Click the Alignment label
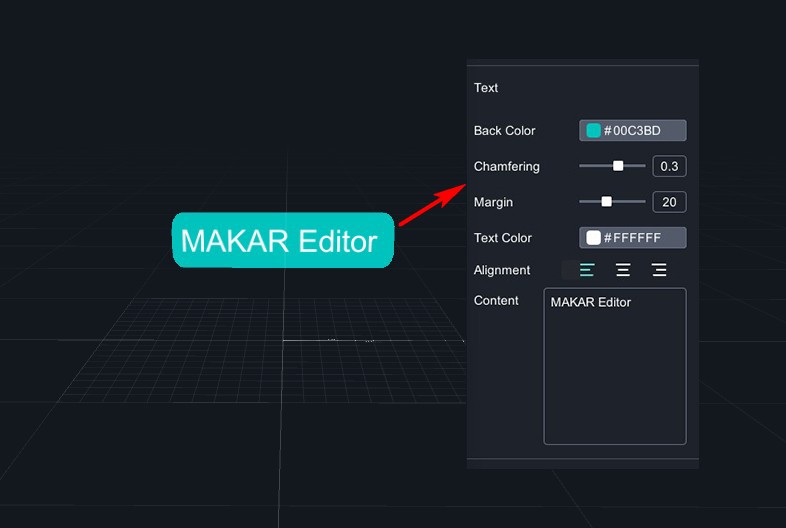 tap(502, 270)
